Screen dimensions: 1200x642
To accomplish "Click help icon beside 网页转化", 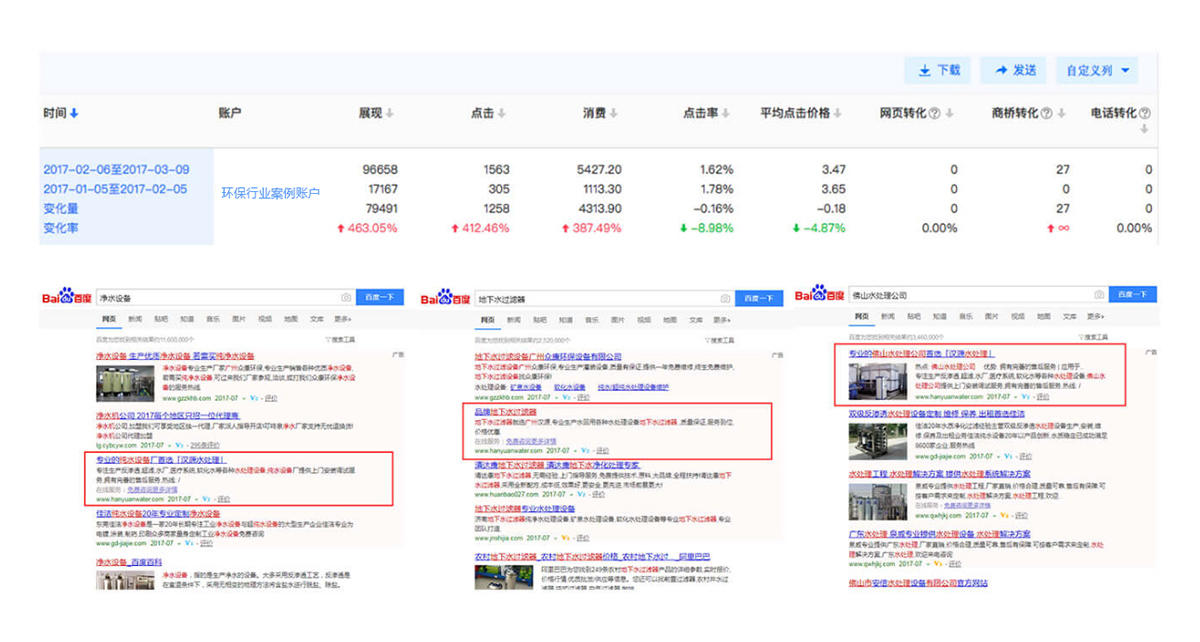I will click(935, 114).
